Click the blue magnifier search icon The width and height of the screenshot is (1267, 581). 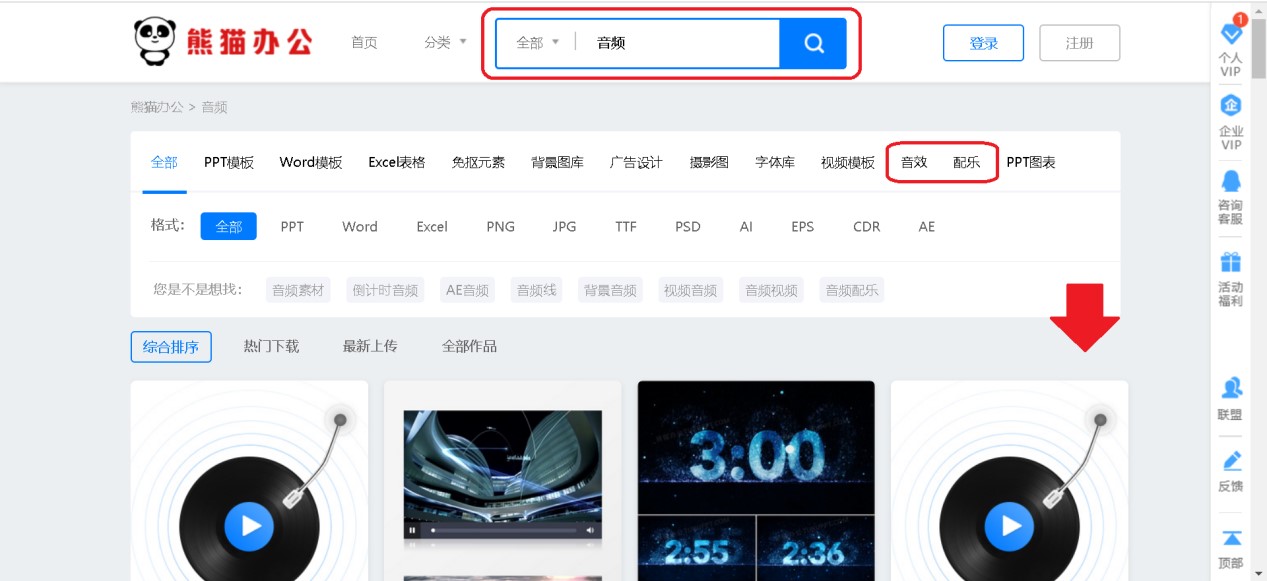813,43
